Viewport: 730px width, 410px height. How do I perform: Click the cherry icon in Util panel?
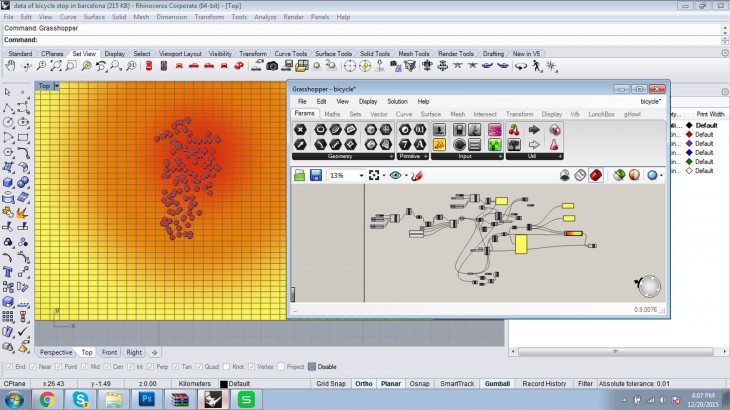[x=514, y=130]
